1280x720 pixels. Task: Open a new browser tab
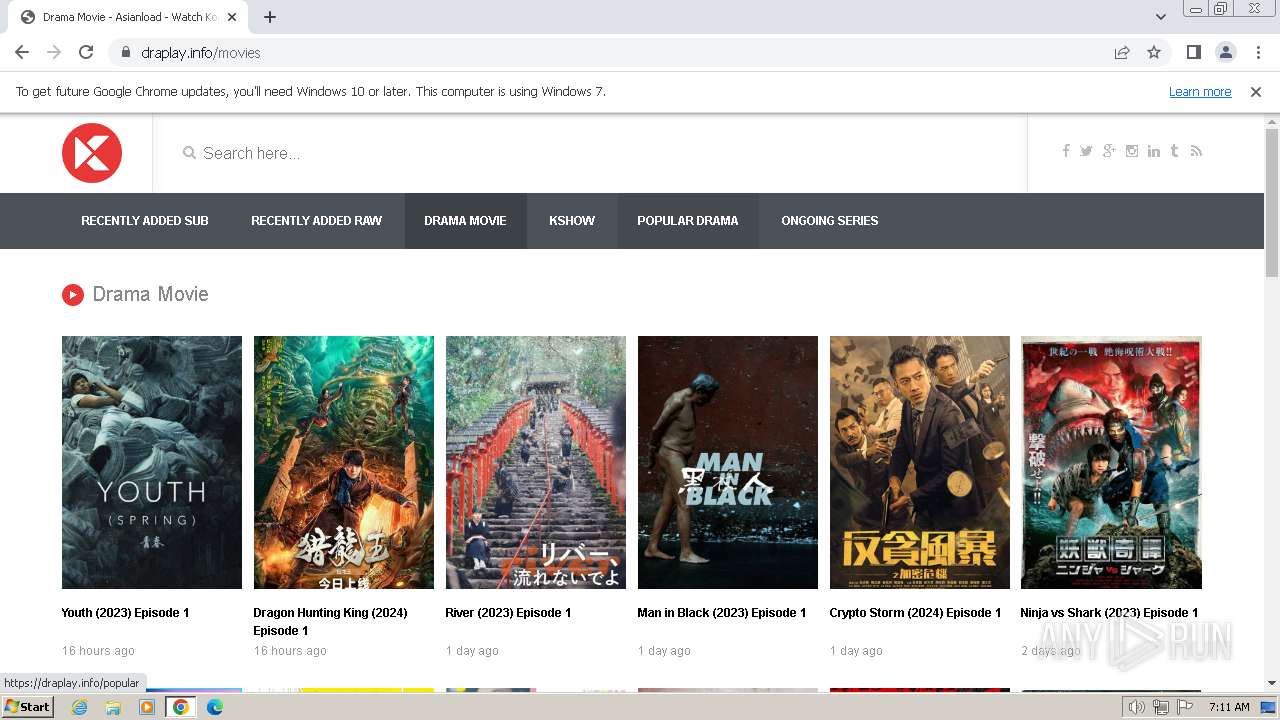pyautogui.click(x=270, y=17)
